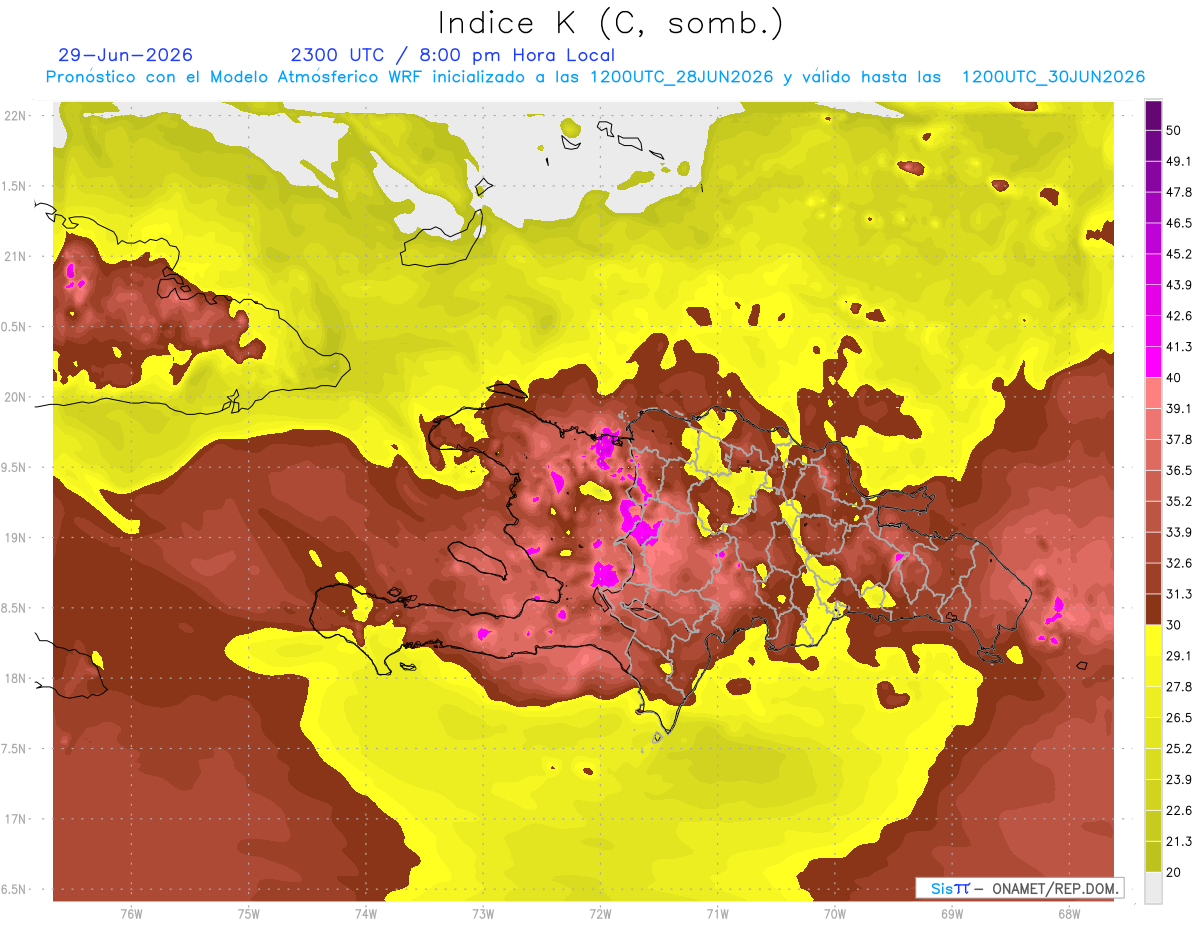Click the '70W' longitude label

(834, 914)
